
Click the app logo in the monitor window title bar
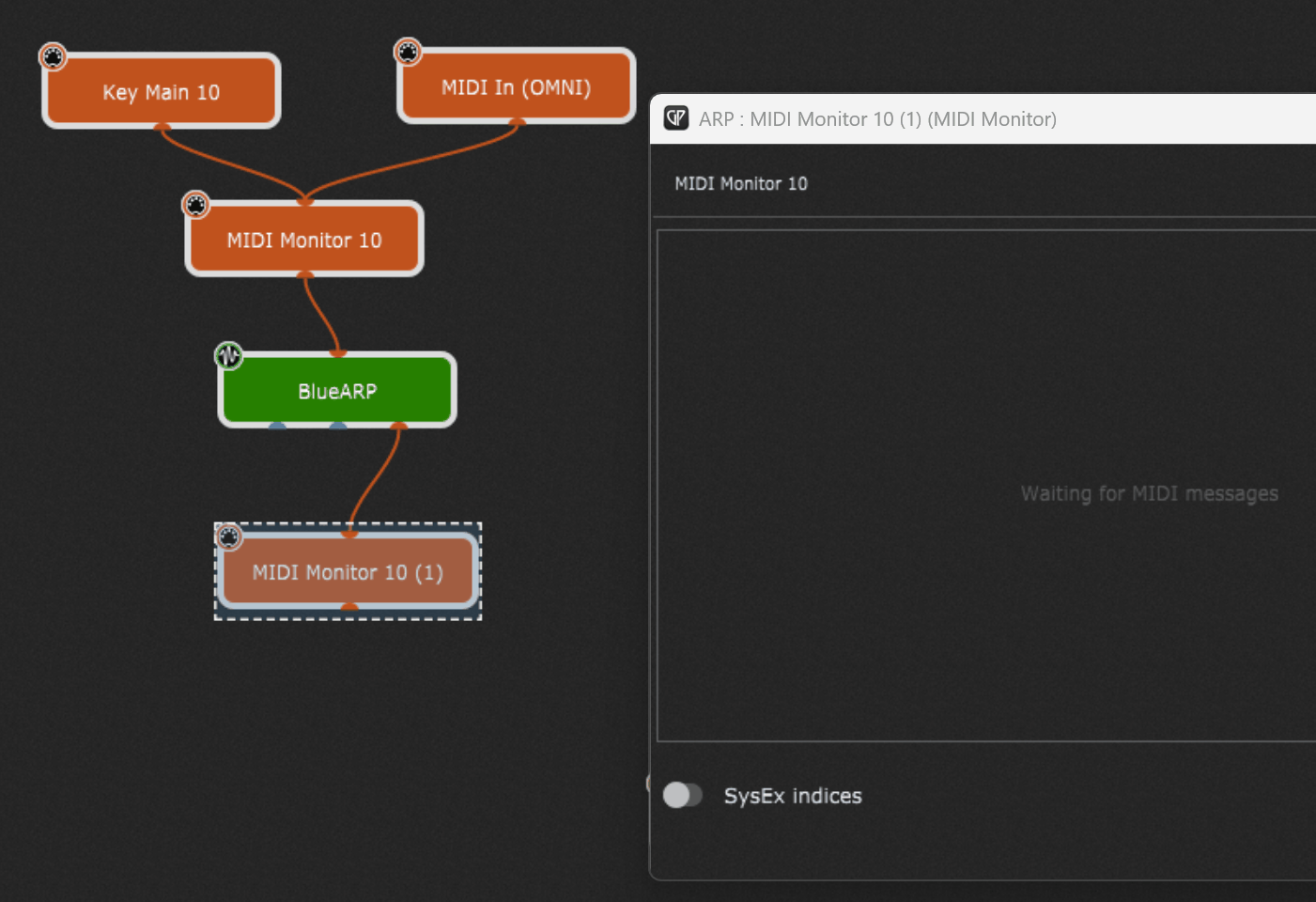pyautogui.click(x=676, y=118)
